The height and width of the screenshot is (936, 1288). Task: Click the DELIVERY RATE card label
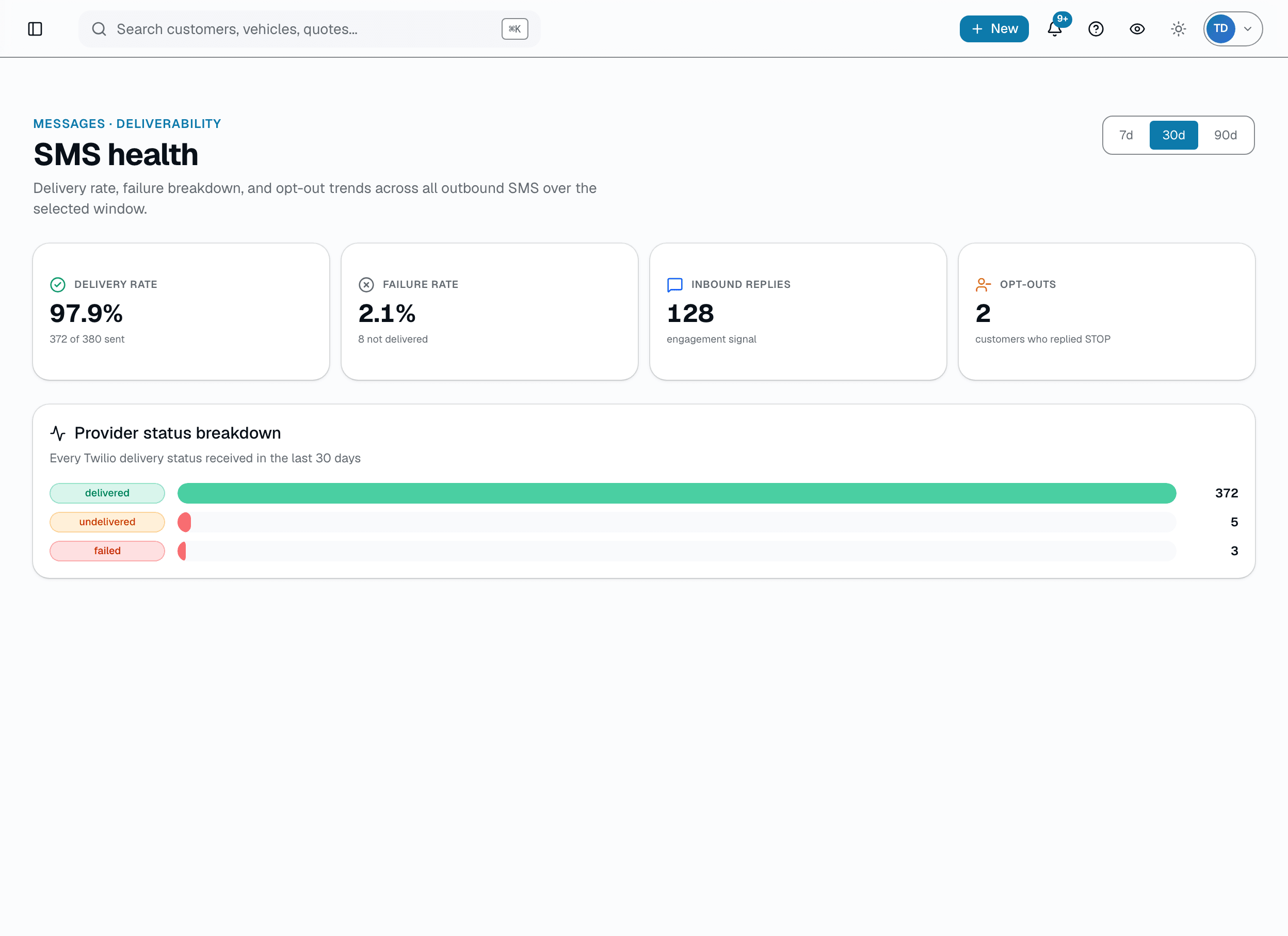(116, 284)
